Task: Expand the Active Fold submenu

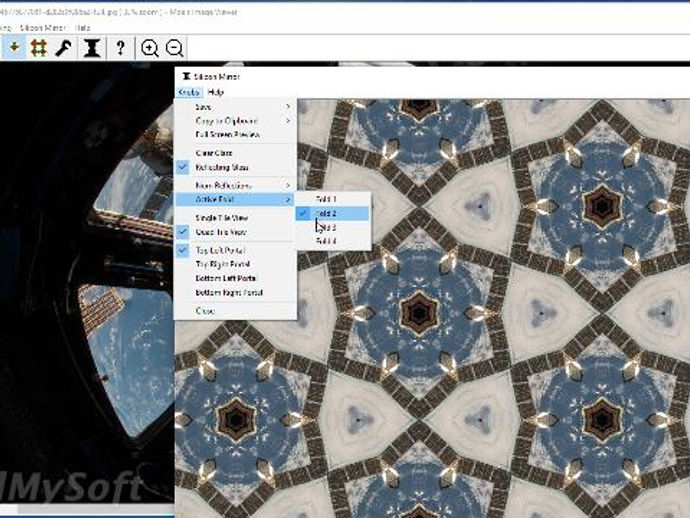Action: pyautogui.click(x=235, y=199)
